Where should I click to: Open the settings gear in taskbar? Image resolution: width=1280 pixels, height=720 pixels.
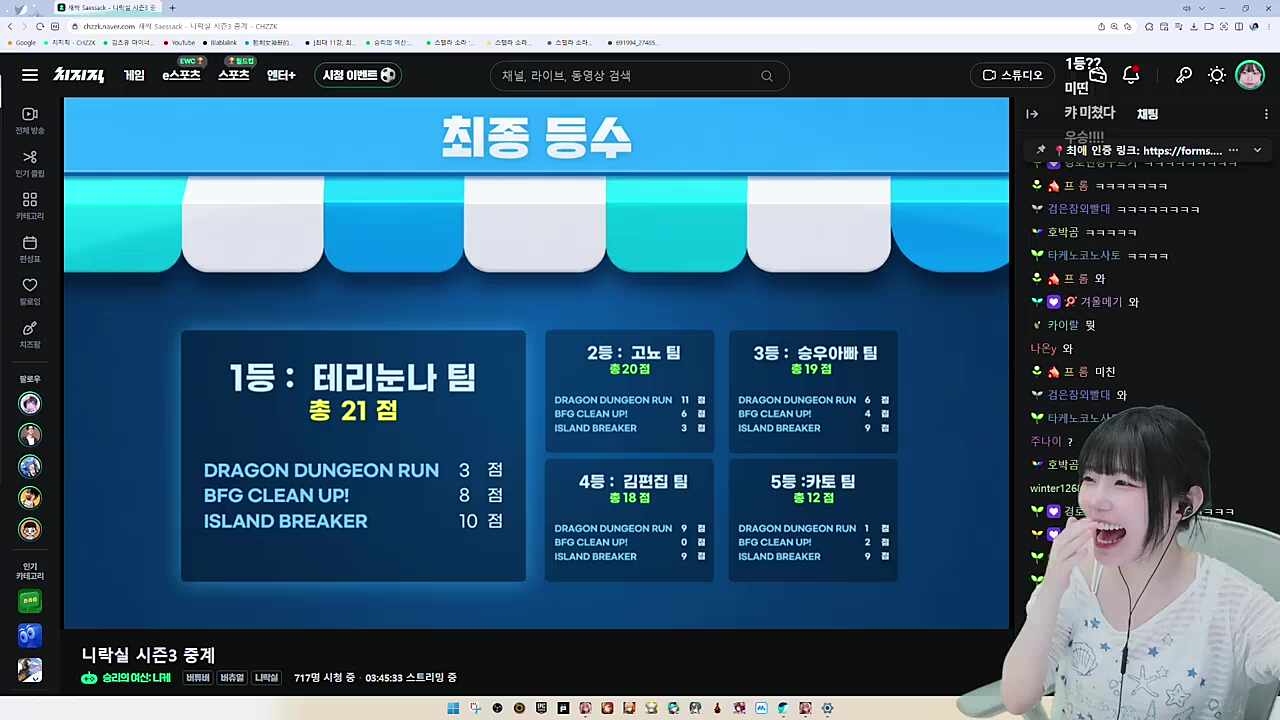coord(827,708)
